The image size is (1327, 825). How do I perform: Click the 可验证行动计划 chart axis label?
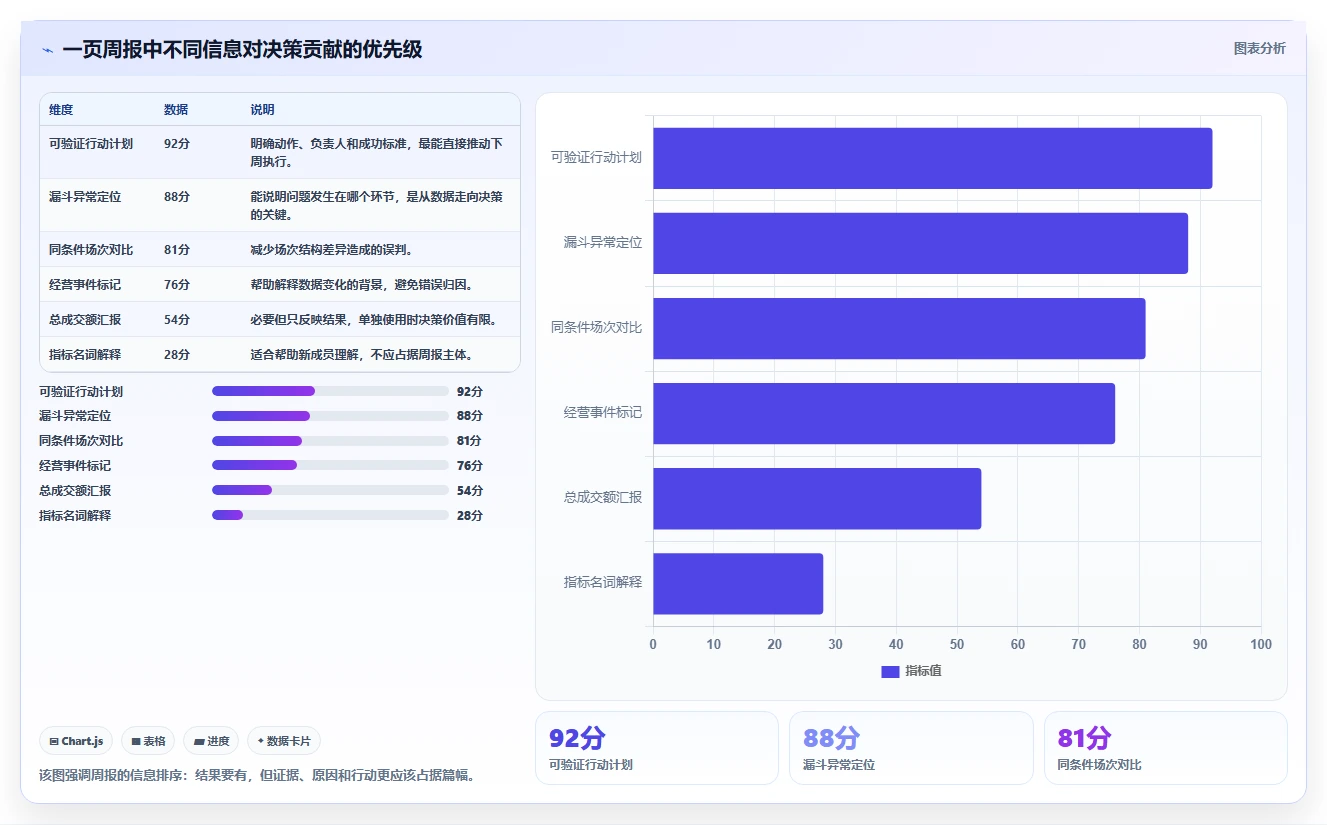pos(596,158)
